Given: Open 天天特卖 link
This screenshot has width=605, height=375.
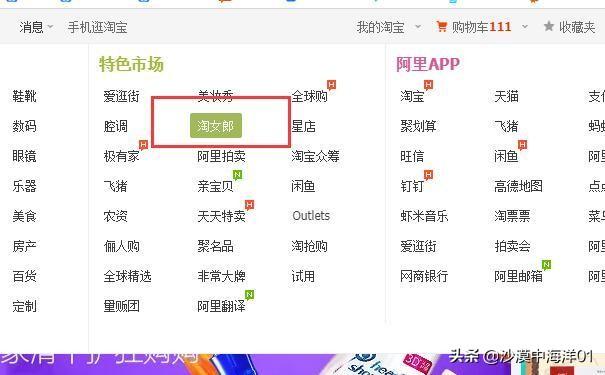Looking at the screenshot, I should pos(221,216).
